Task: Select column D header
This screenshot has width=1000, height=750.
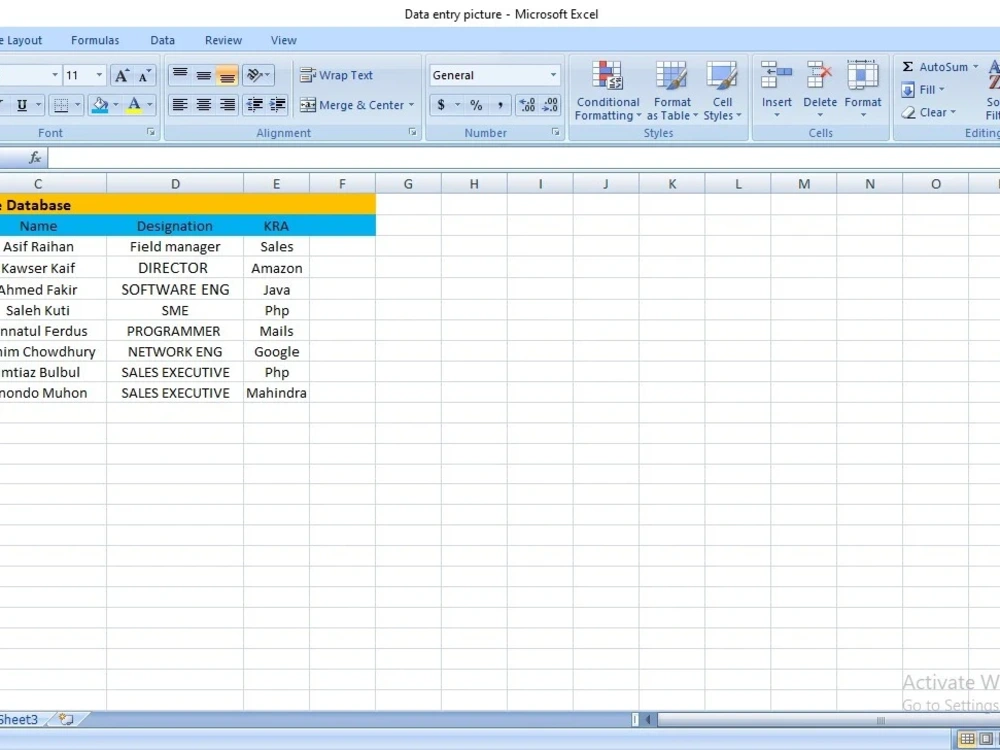Action: coord(175,184)
